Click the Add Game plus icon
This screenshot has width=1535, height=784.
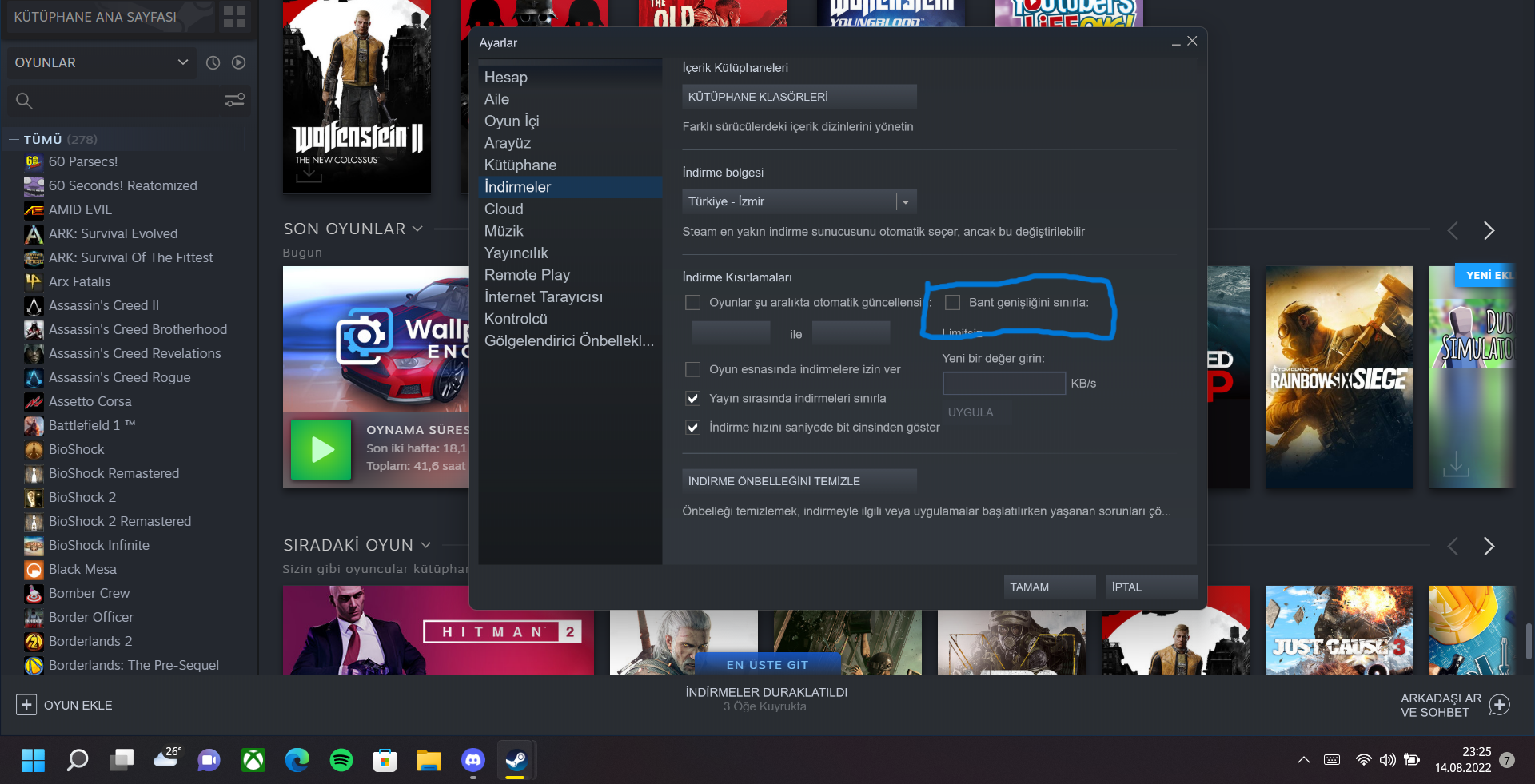pos(26,705)
